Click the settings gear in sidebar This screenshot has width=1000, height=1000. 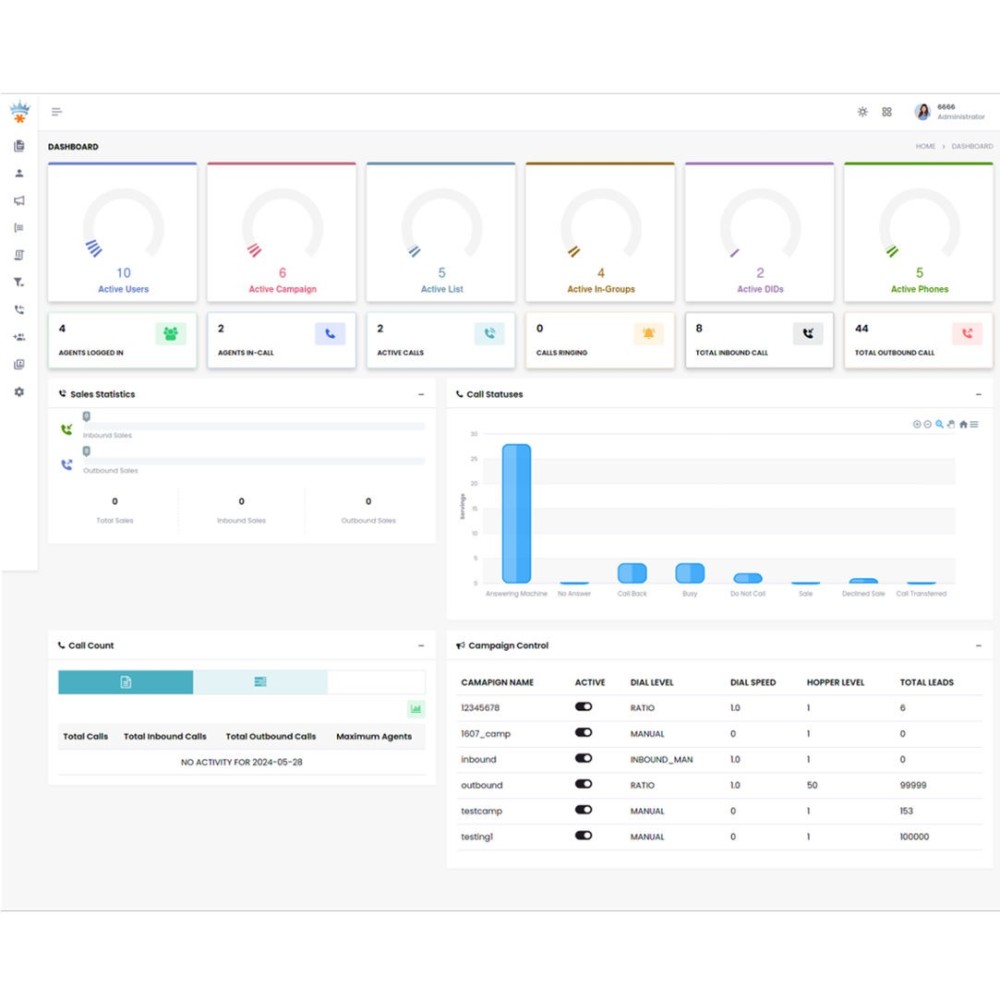[19, 392]
